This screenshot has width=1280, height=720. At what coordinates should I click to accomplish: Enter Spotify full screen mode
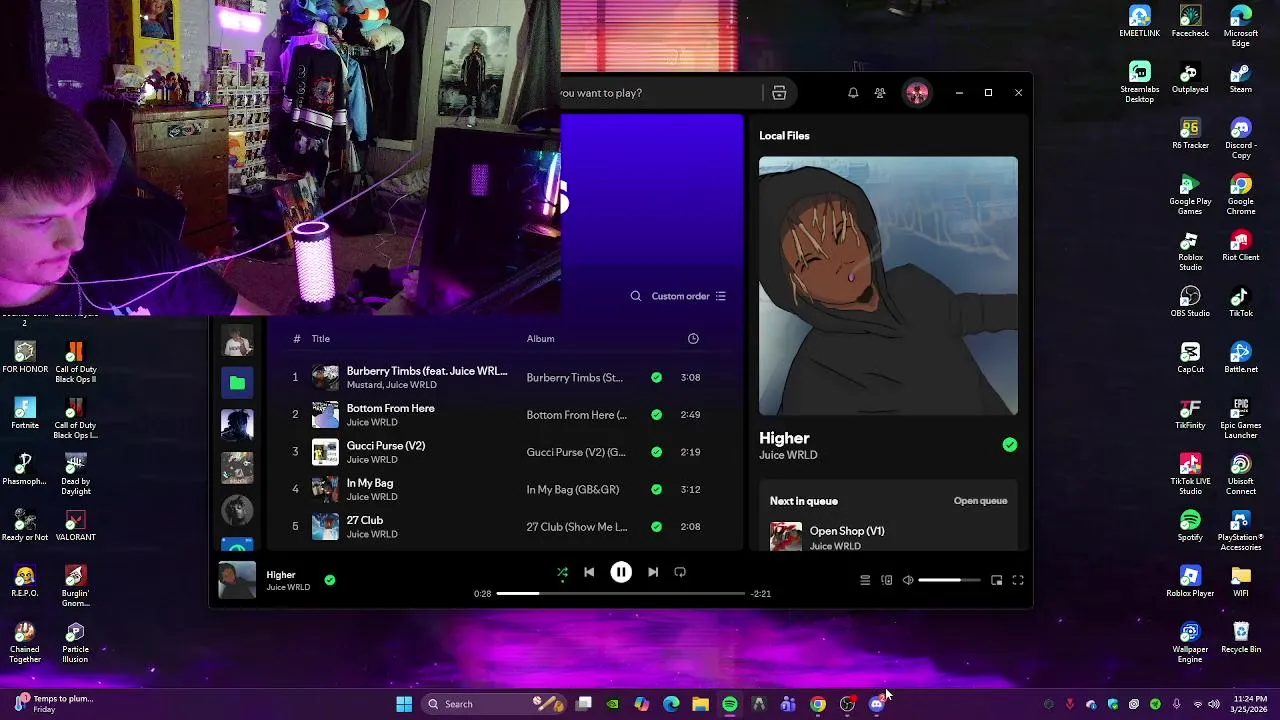1018,580
